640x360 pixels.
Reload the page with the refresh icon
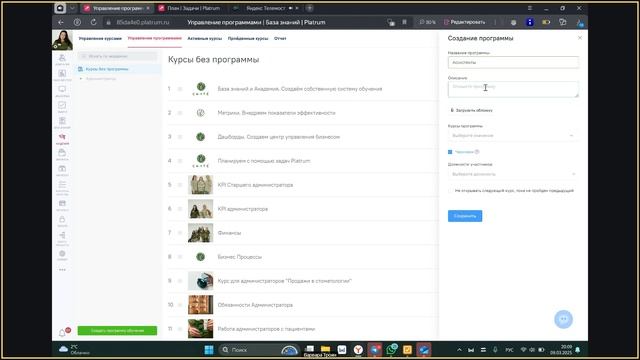coord(93,22)
